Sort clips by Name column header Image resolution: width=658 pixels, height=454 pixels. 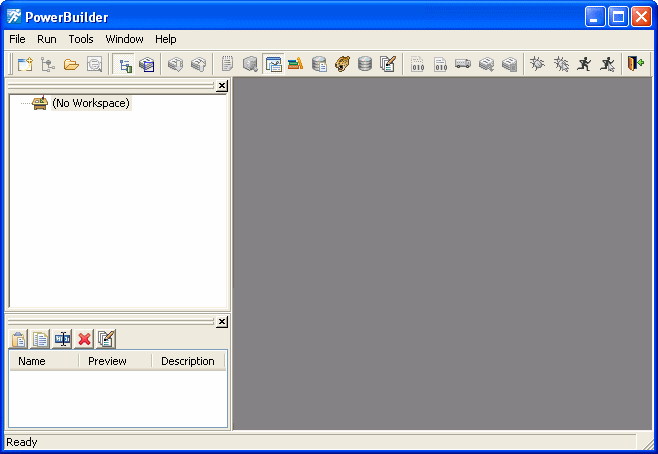[x=44, y=361]
